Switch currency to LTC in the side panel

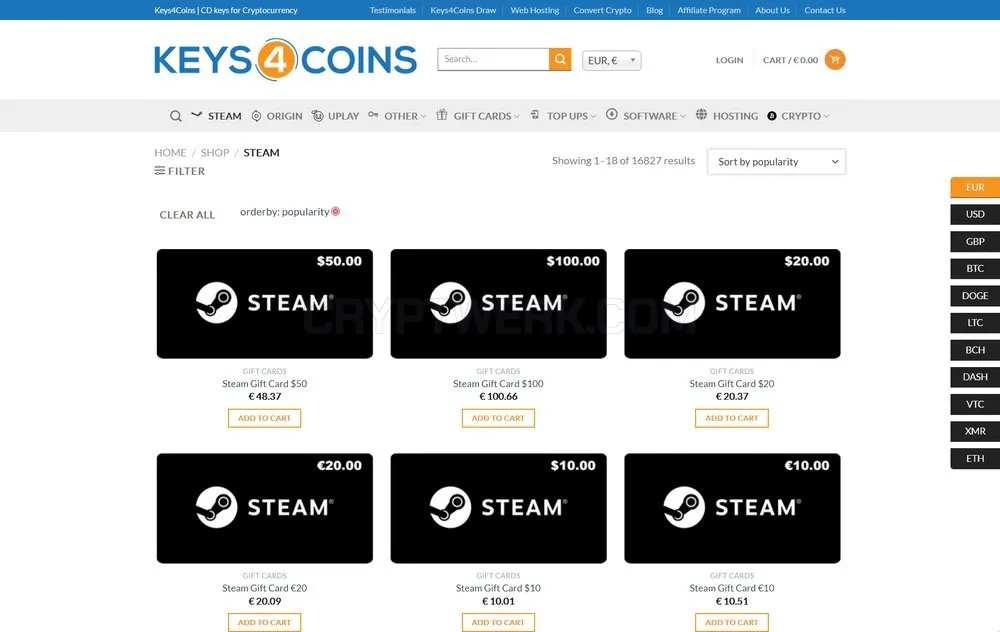pyautogui.click(x=975, y=323)
